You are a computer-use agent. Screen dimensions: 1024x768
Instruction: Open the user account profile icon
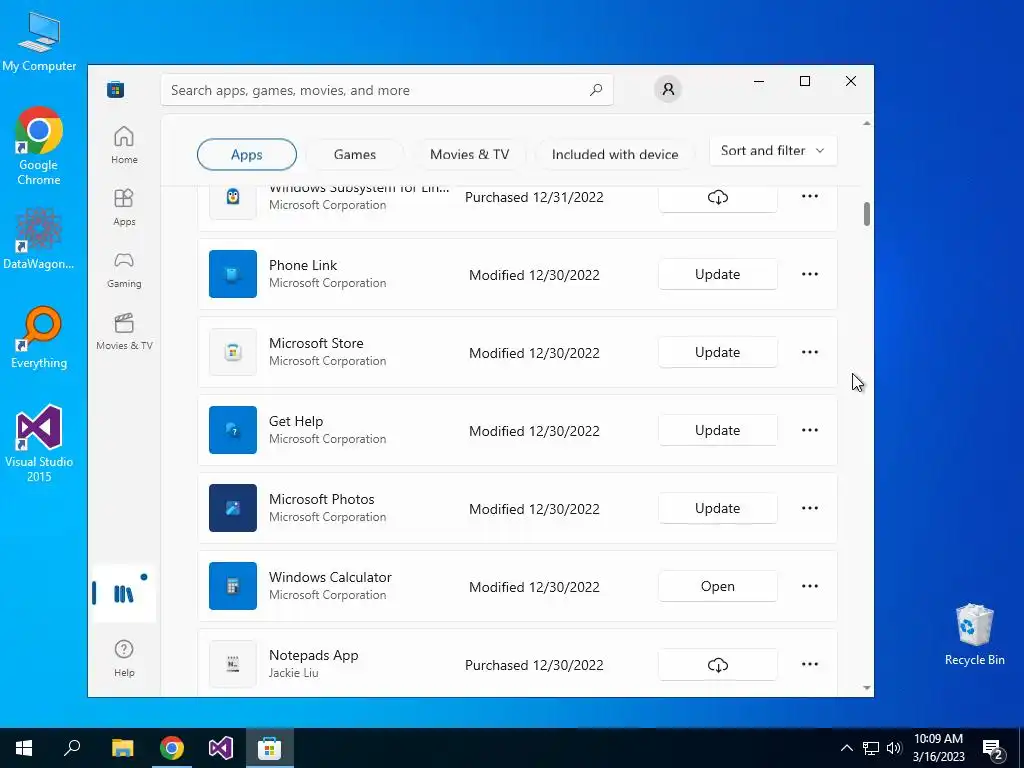668,89
